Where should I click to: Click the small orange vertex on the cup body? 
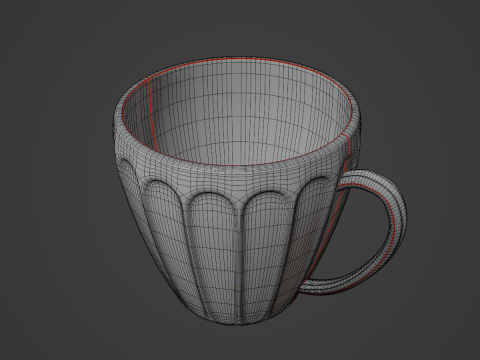tap(237, 288)
